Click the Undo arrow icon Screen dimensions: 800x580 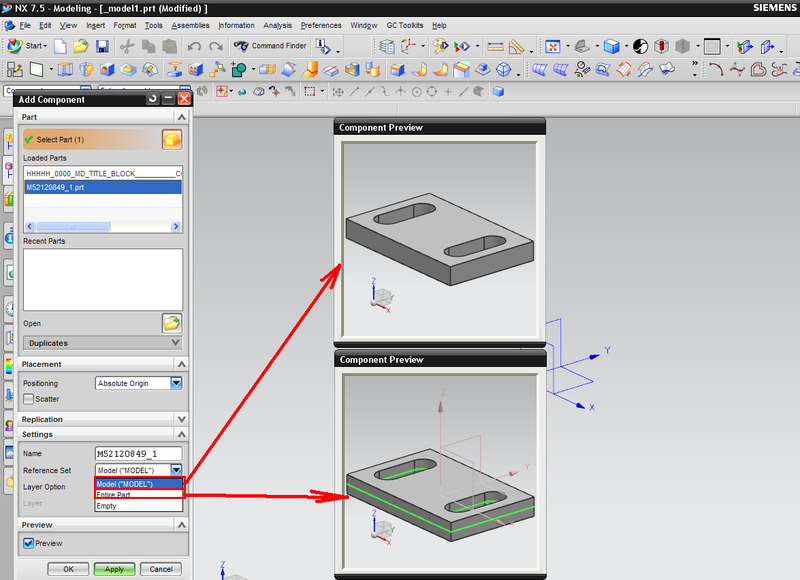tap(193, 46)
